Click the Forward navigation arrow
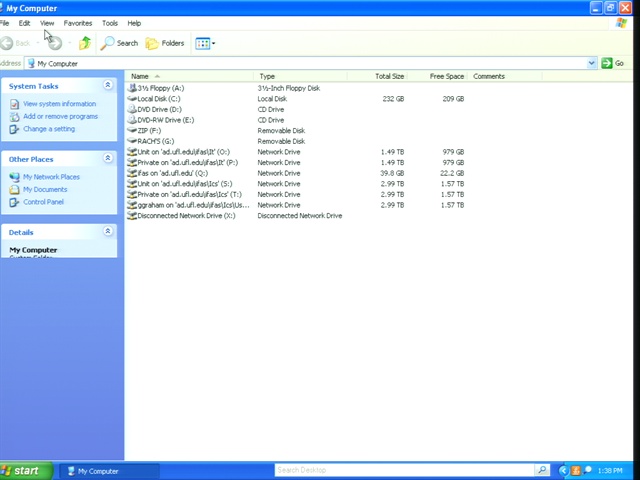640x480 pixels. pyautogui.click(x=55, y=43)
